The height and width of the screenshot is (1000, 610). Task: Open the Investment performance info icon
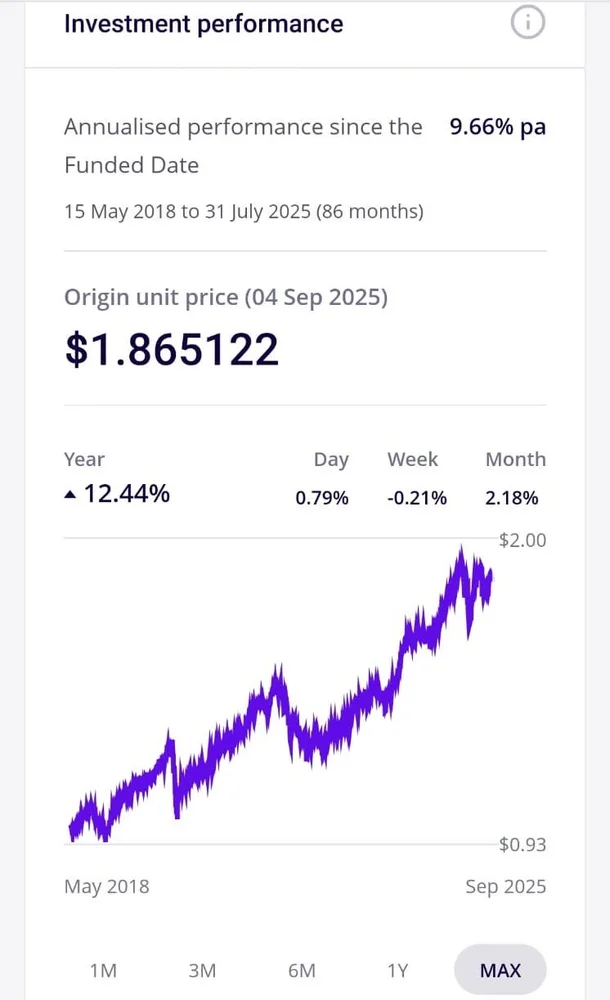(528, 23)
